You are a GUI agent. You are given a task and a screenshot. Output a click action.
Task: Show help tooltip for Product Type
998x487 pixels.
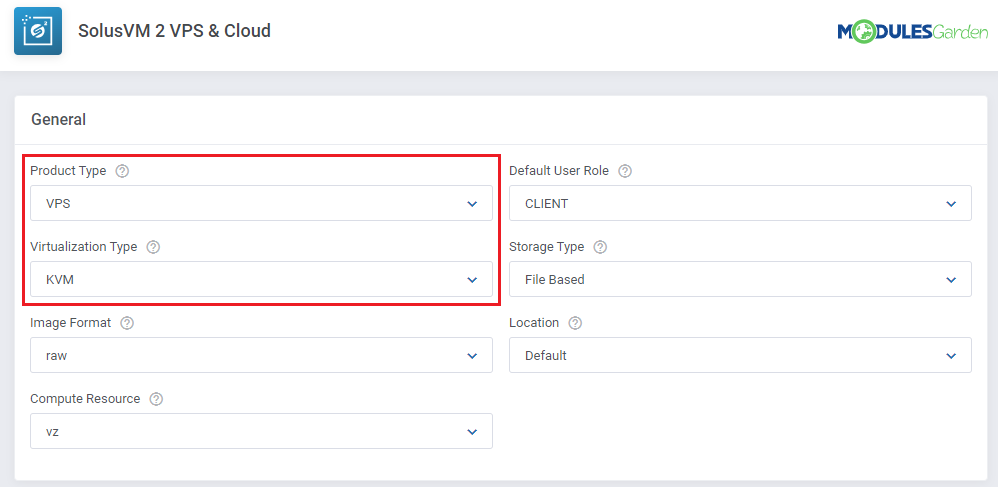coord(122,171)
